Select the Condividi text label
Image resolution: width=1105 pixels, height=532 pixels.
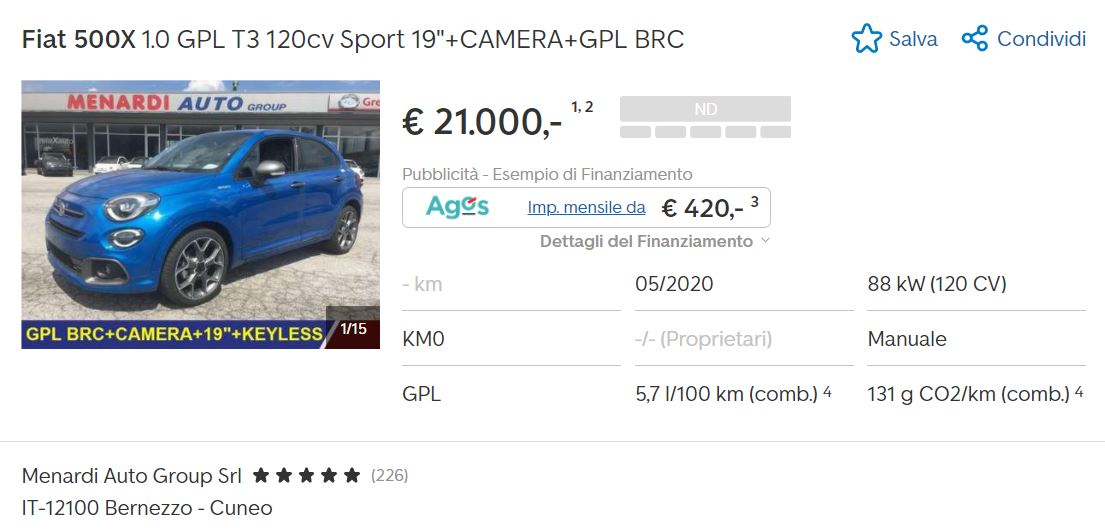tap(1042, 39)
